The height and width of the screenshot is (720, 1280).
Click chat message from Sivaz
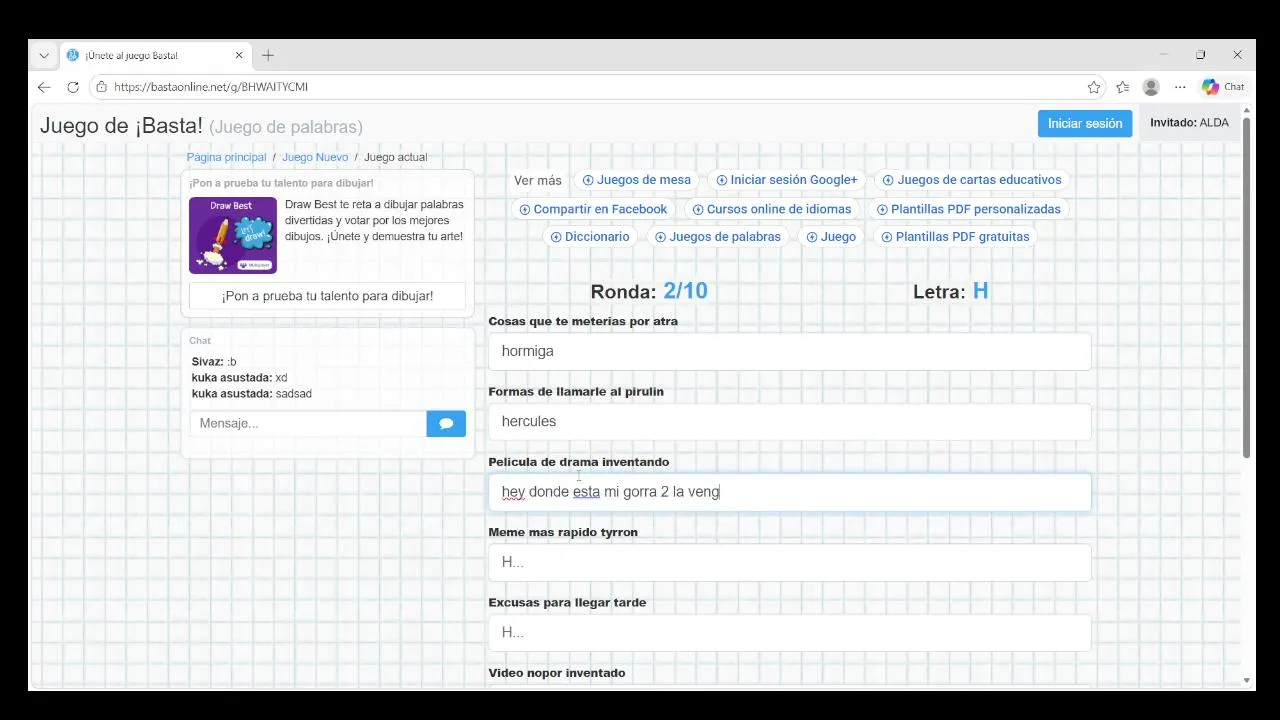[x=214, y=361]
